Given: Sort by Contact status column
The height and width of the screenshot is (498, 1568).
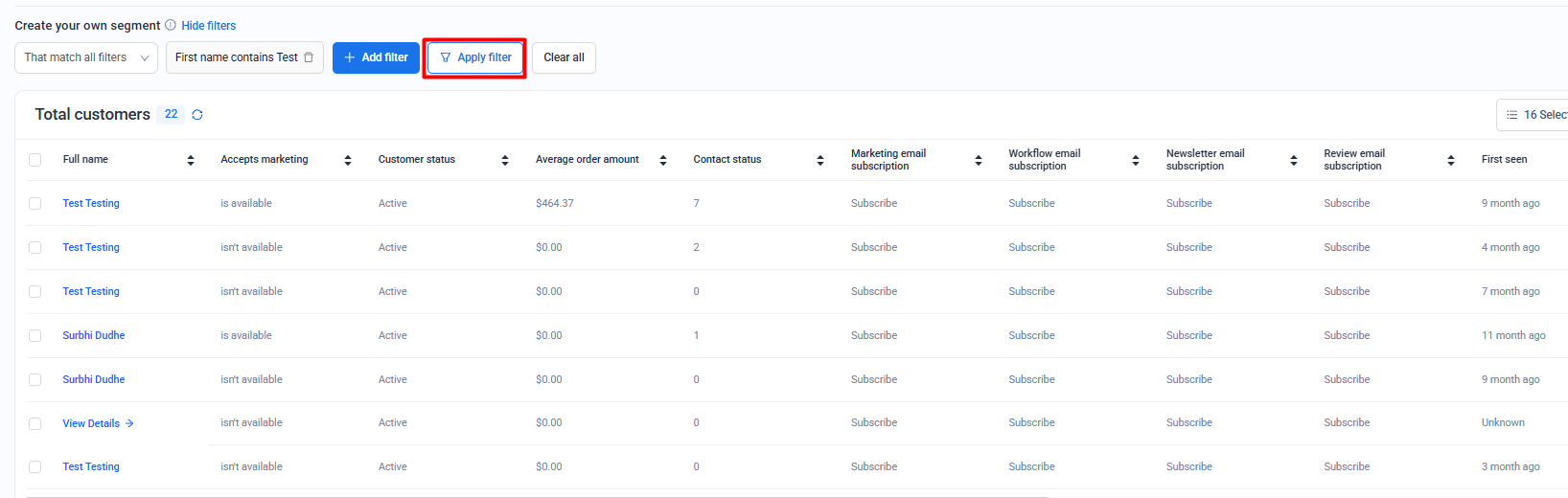Looking at the screenshot, I should click(820, 160).
